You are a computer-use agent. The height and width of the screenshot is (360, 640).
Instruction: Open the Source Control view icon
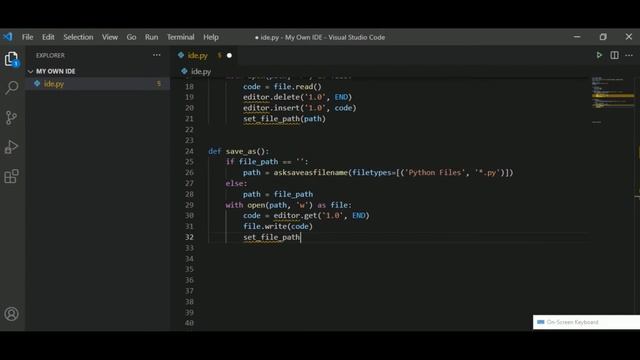click(x=11, y=117)
